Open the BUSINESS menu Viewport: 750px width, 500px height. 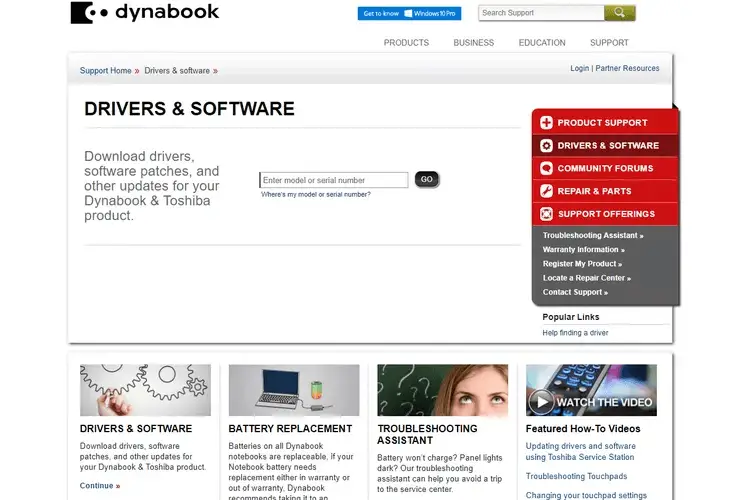coord(474,43)
